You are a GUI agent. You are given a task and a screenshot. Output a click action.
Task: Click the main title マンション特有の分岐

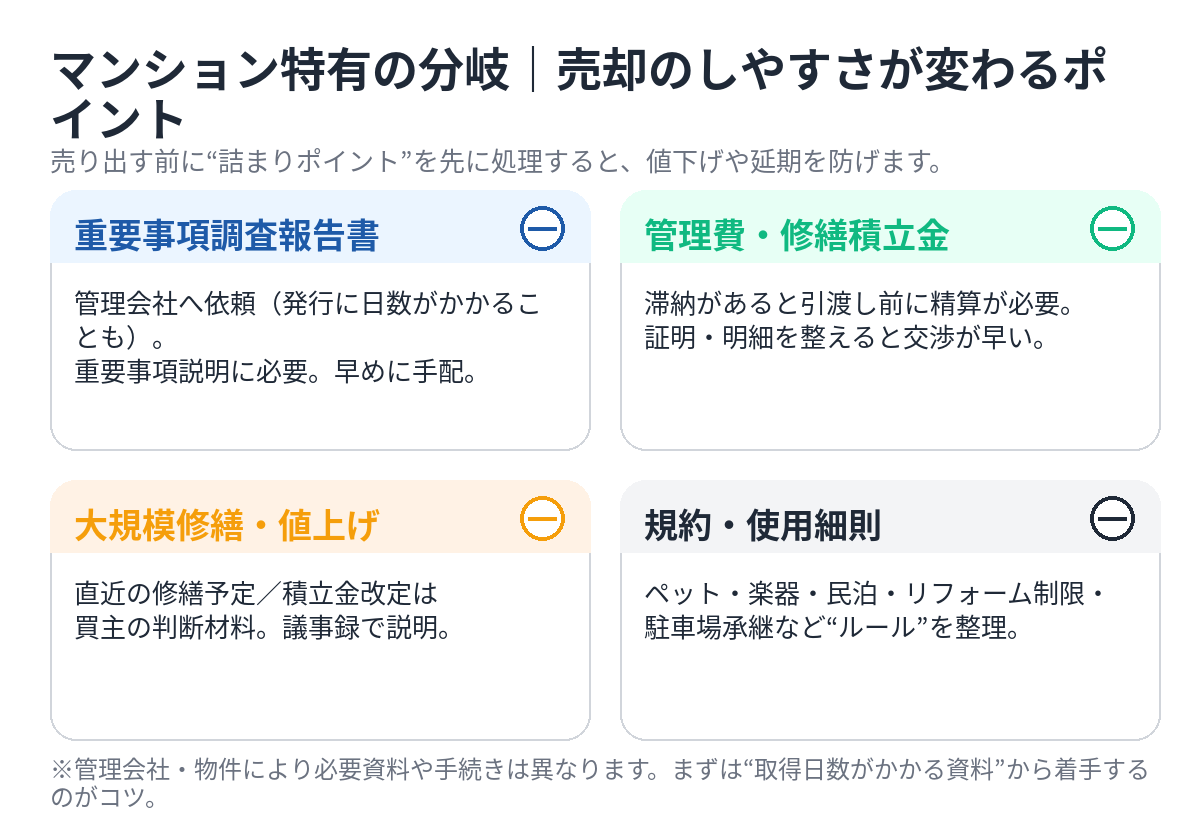(x=280, y=73)
